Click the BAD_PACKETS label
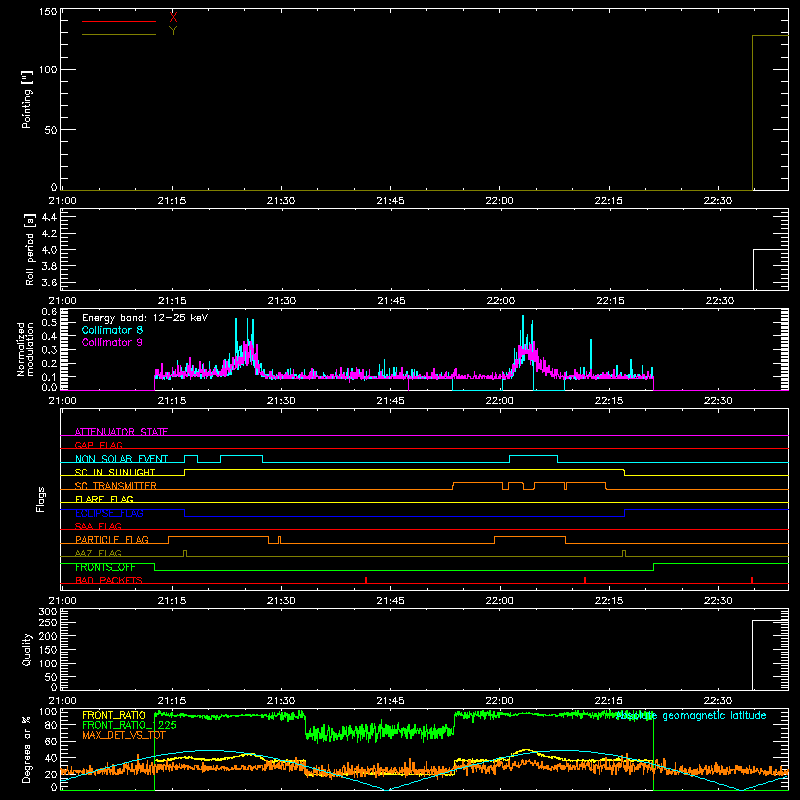 click(x=109, y=580)
